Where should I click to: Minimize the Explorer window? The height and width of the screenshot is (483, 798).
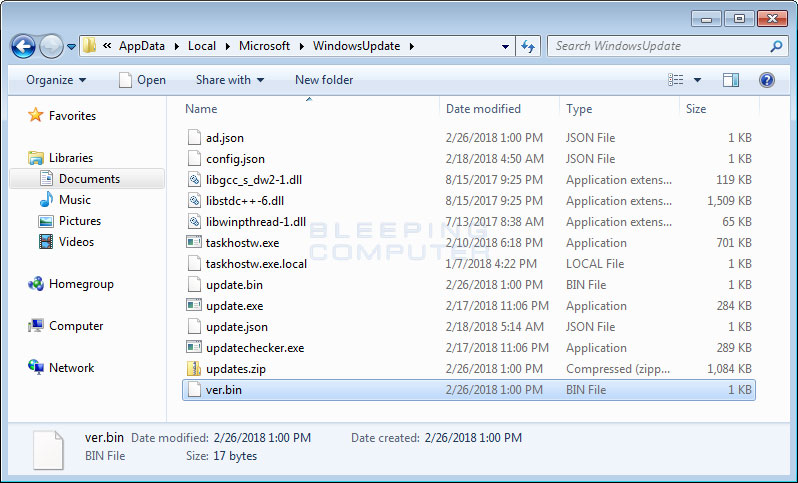706,19
